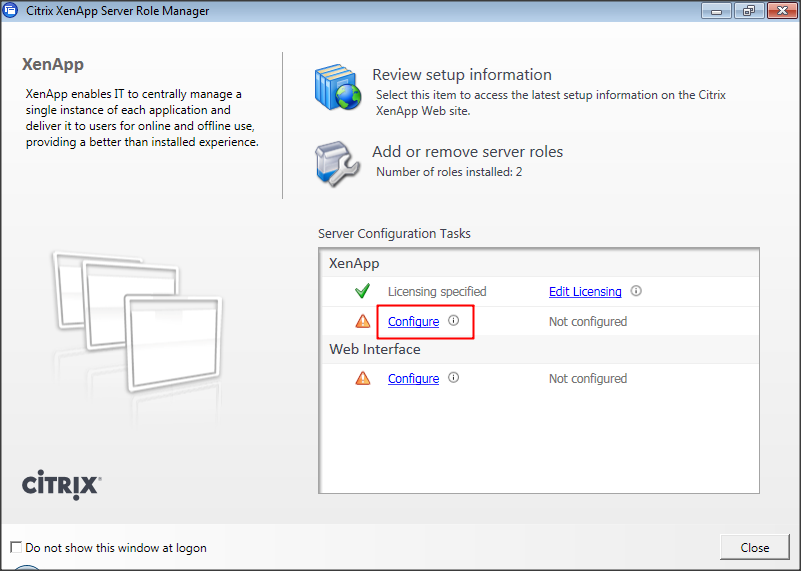Image resolution: width=801 pixels, height=571 pixels.
Task: Click the Review setup information globe icon
Action: click(x=337, y=89)
